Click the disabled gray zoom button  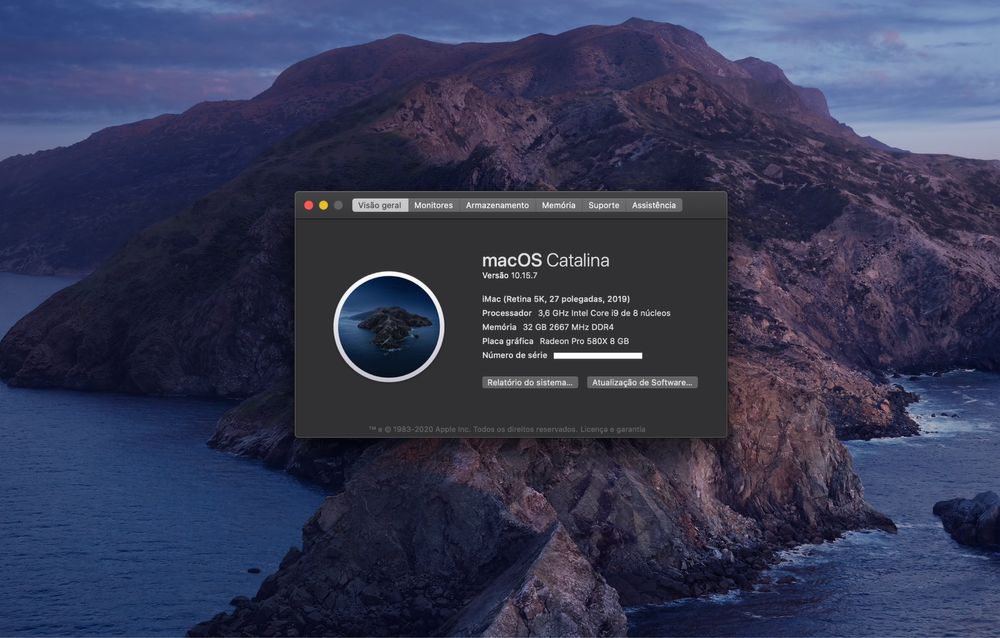pyautogui.click(x=339, y=205)
